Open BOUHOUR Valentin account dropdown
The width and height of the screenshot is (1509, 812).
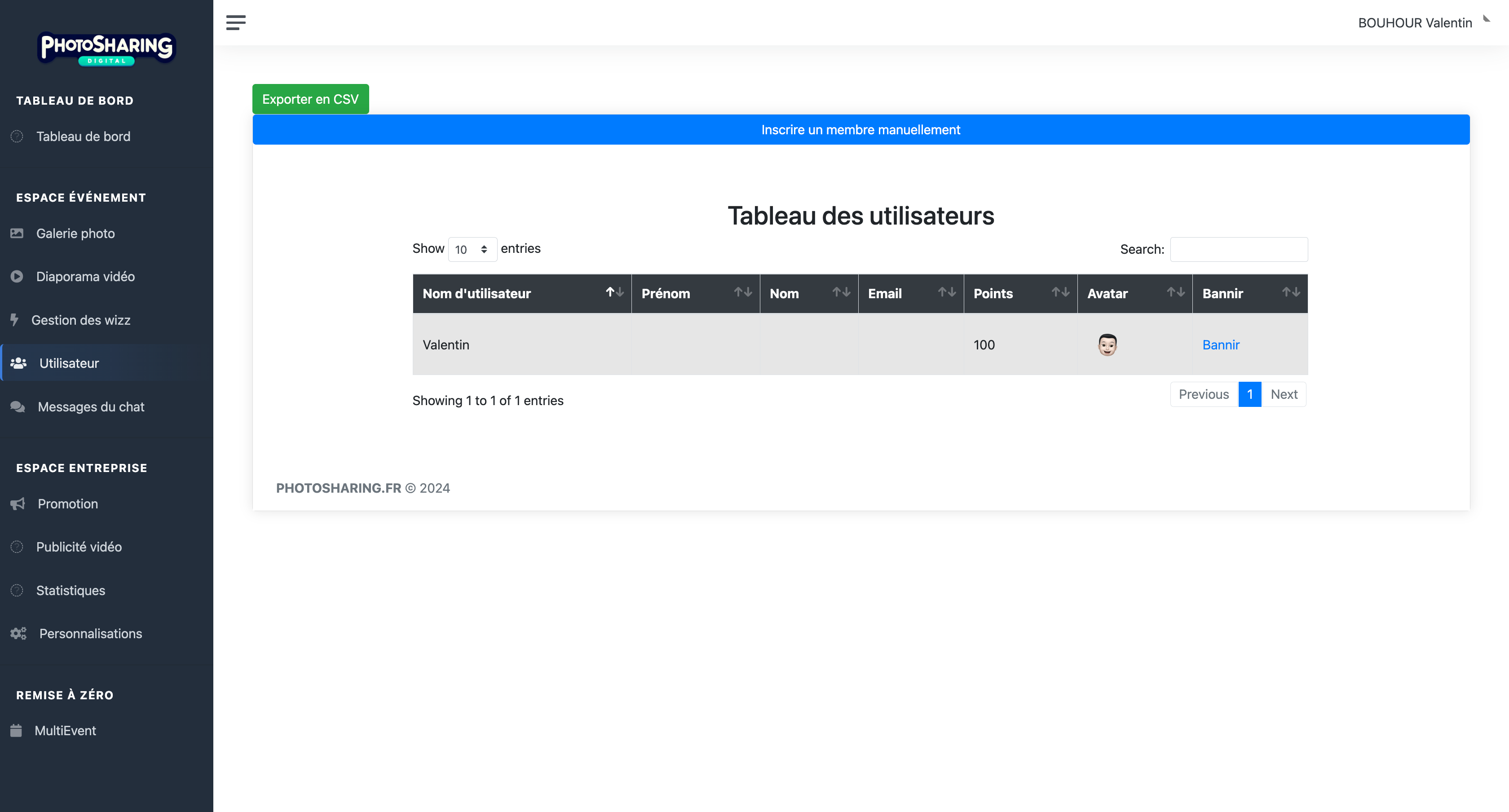pos(1424,23)
